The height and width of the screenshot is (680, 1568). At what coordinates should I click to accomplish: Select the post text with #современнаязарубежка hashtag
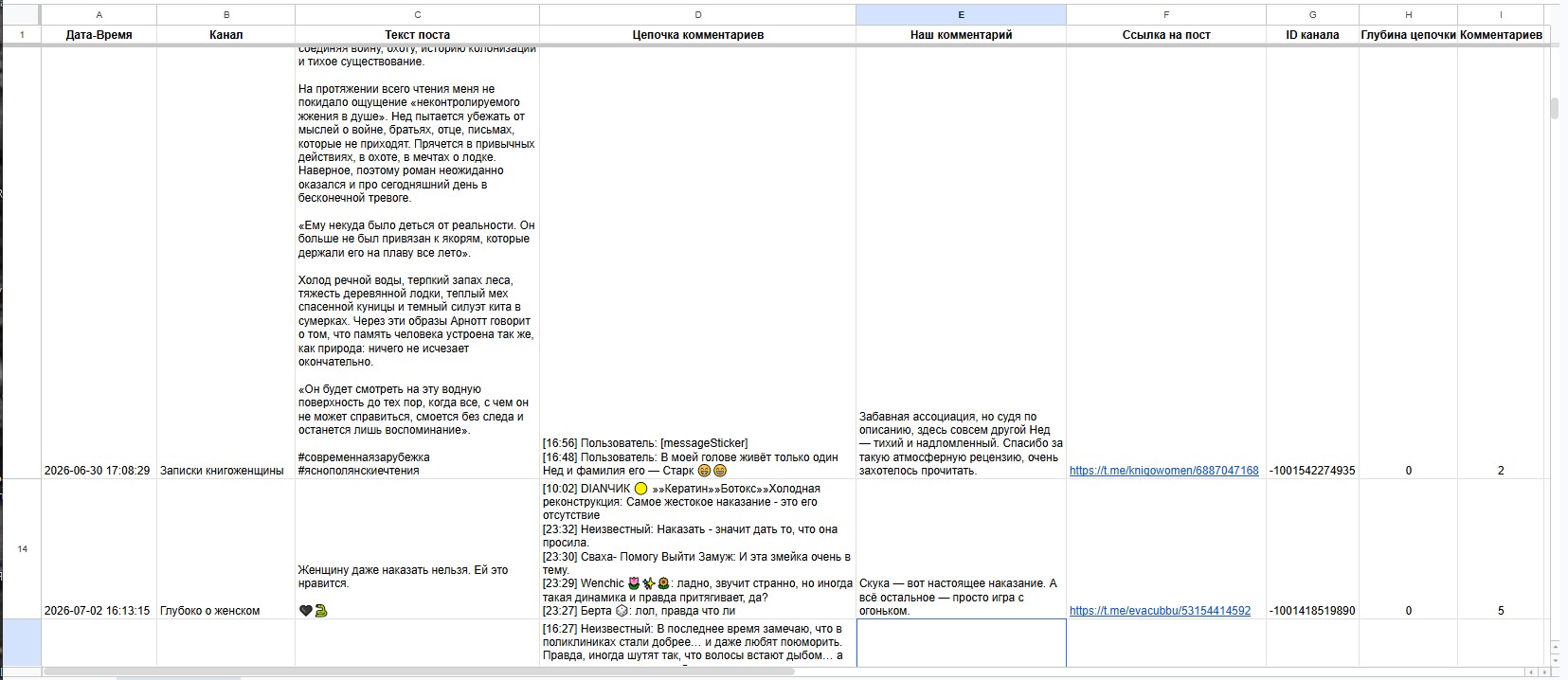(x=418, y=263)
